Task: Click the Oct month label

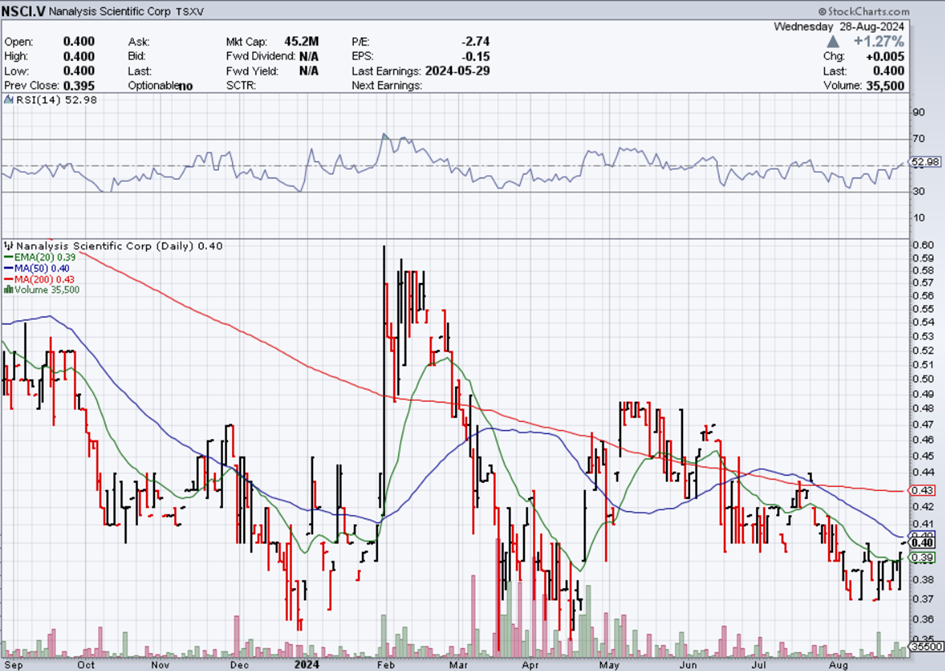Action: 86,665
